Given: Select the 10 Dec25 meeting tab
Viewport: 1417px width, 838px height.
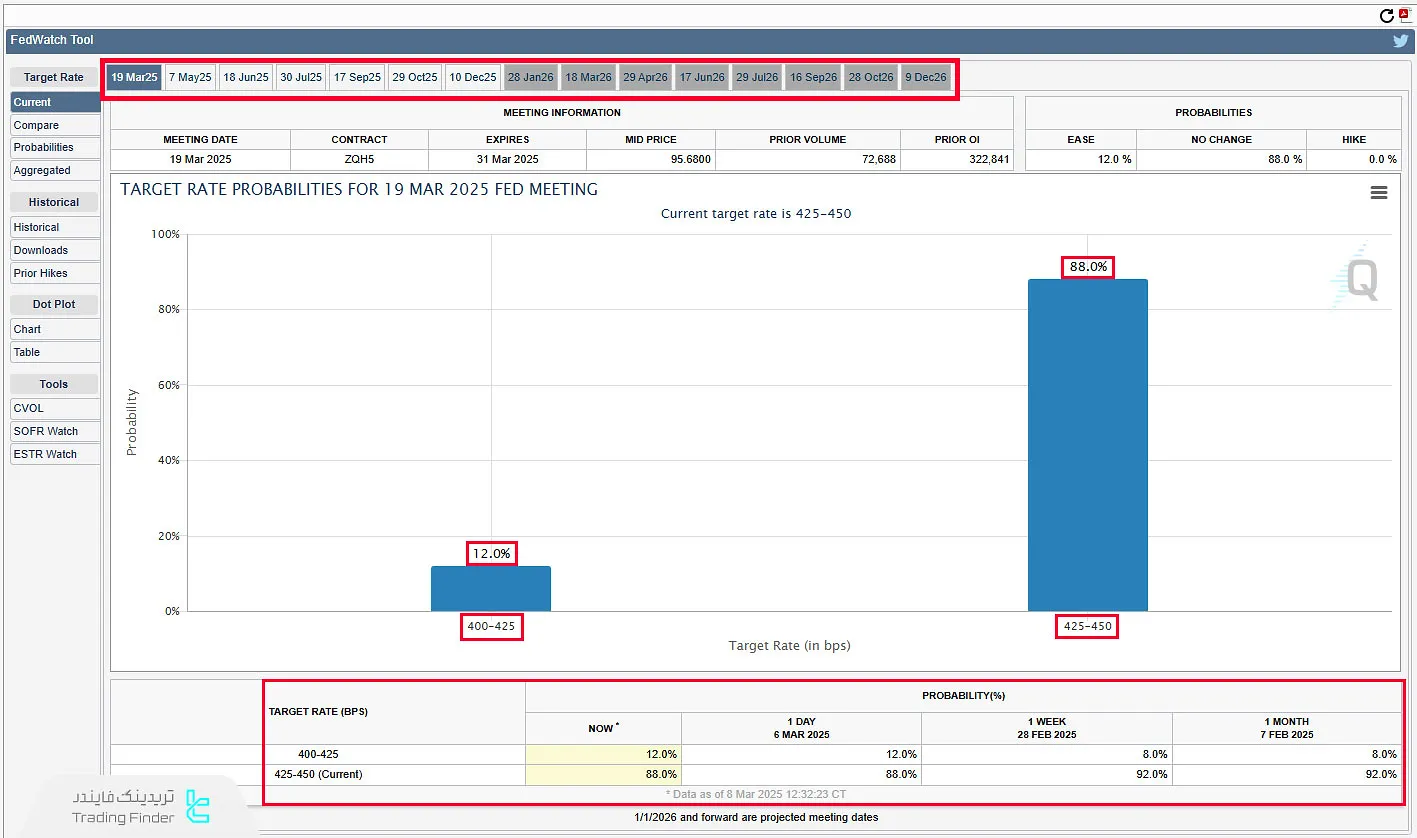Looking at the screenshot, I should (x=472, y=78).
